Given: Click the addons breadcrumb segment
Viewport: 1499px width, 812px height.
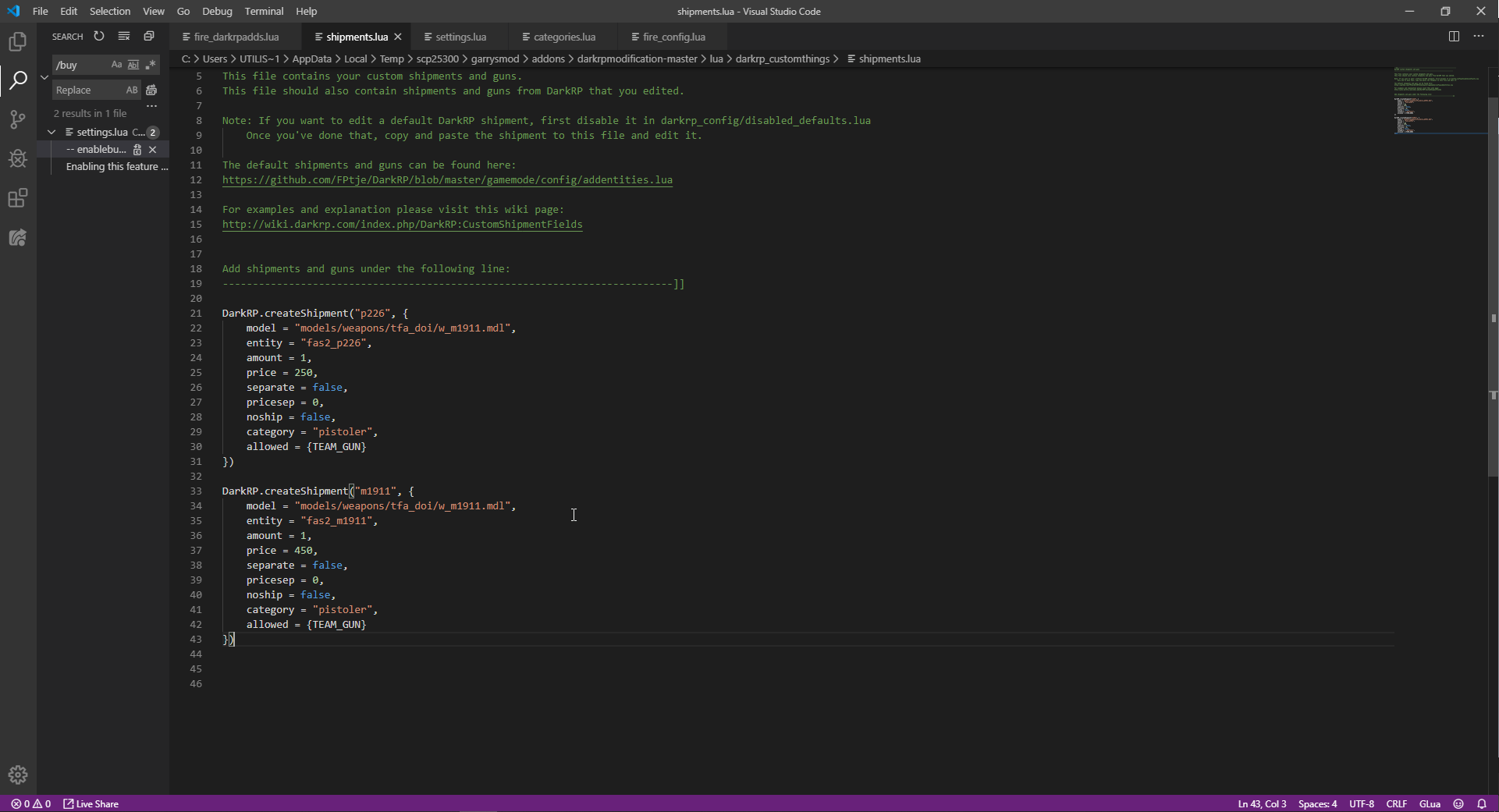Looking at the screenshot, I should [x=549, y=59].
